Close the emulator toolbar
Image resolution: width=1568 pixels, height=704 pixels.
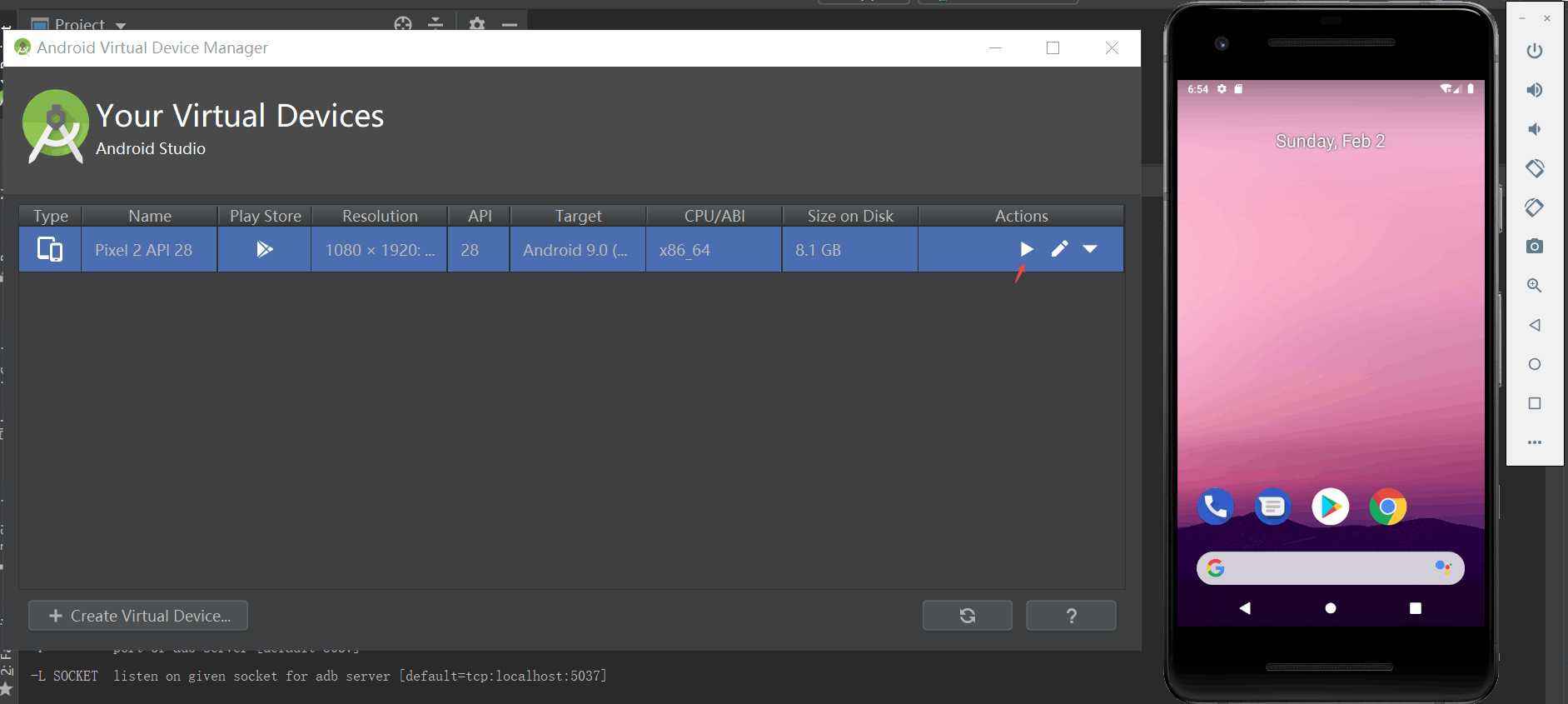coord(1547,18)
